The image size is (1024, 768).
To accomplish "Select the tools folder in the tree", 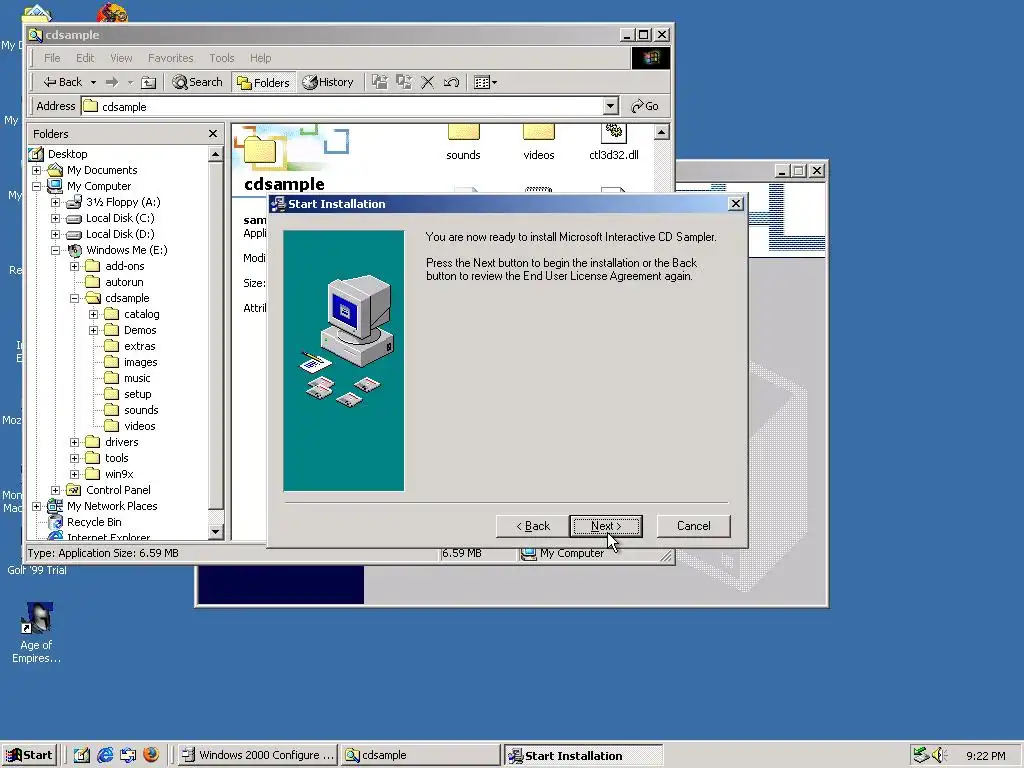I will [x=116, y=458].
